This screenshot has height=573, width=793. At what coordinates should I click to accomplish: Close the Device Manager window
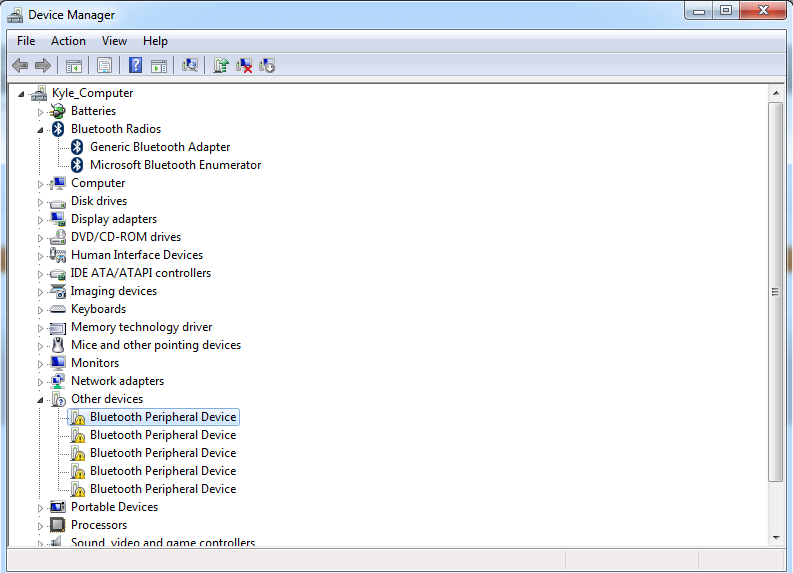pyautogui.click(x=763, y=11)
